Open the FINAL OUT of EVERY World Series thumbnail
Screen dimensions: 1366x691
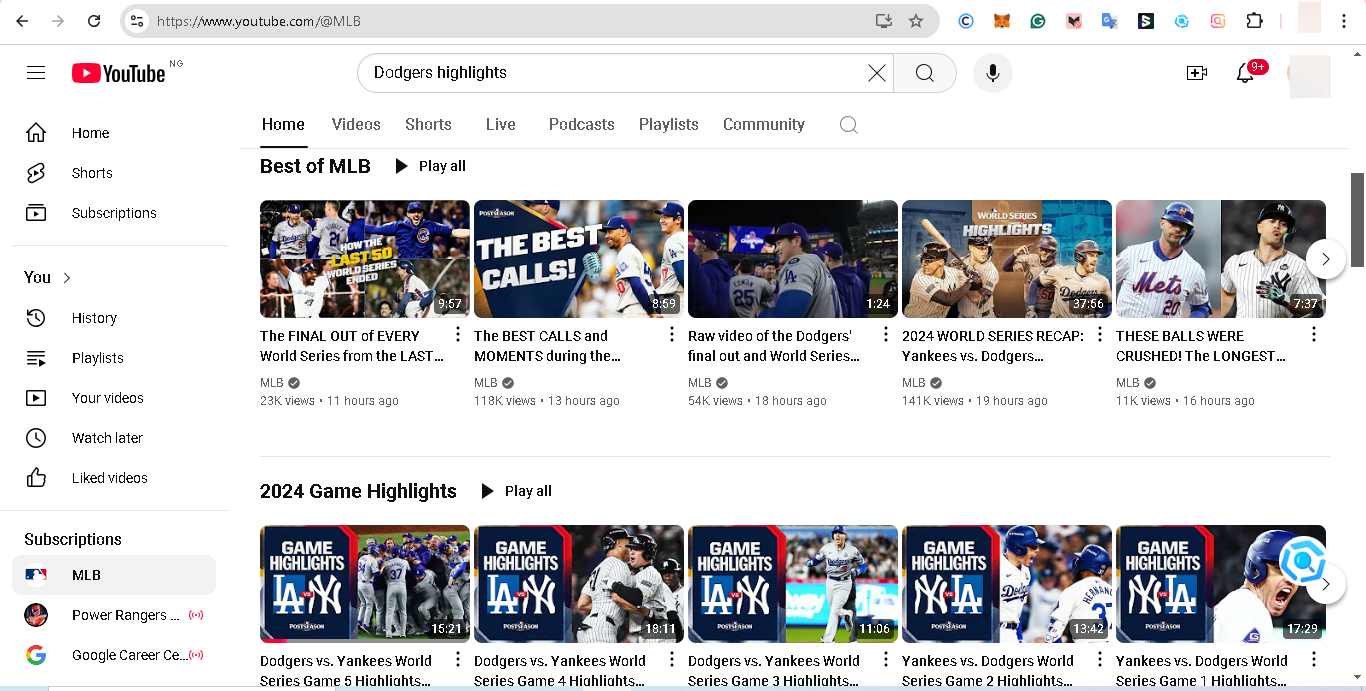pos(365,259)
